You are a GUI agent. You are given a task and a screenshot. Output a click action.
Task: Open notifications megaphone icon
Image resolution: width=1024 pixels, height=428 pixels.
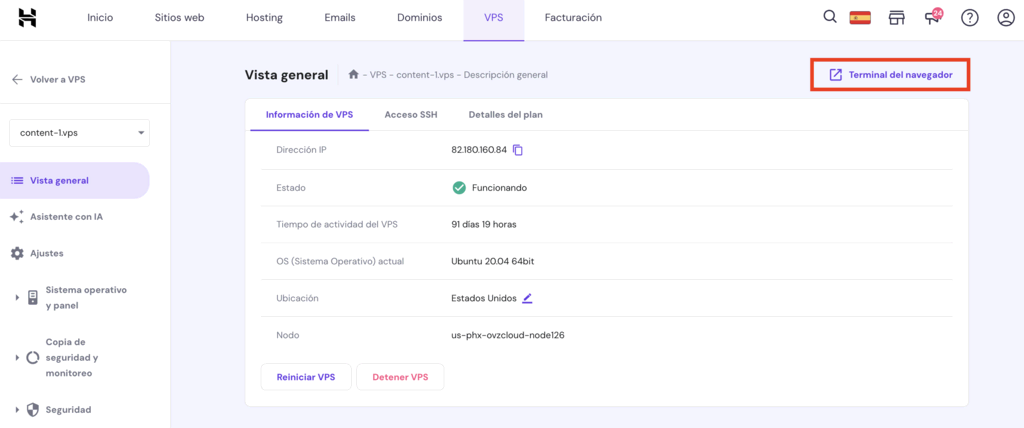click(932, 18)
